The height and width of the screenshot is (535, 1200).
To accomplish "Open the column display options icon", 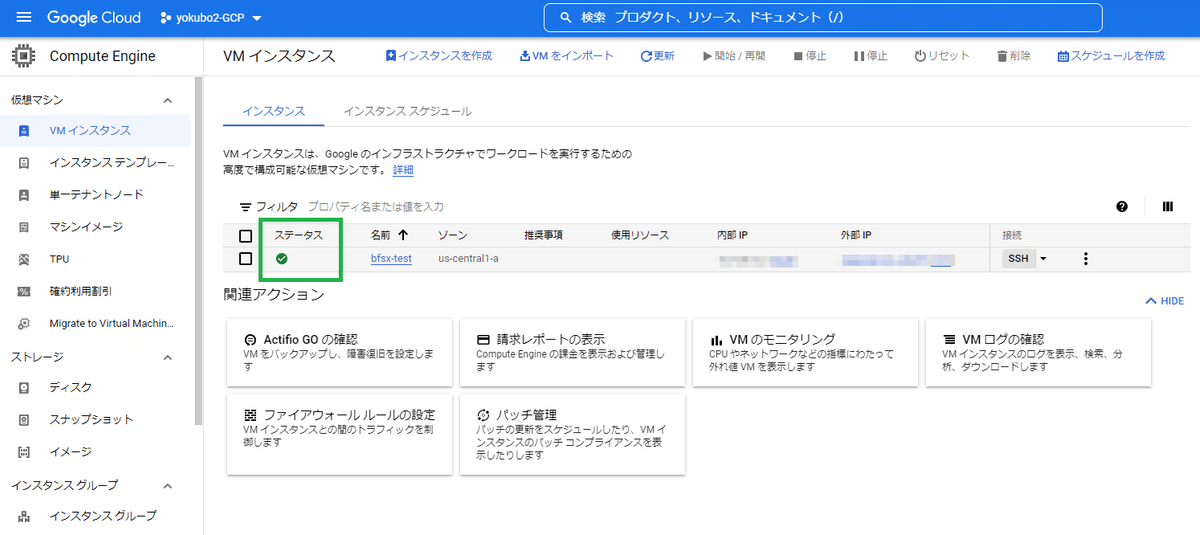I will click(x=1168, y=207).
